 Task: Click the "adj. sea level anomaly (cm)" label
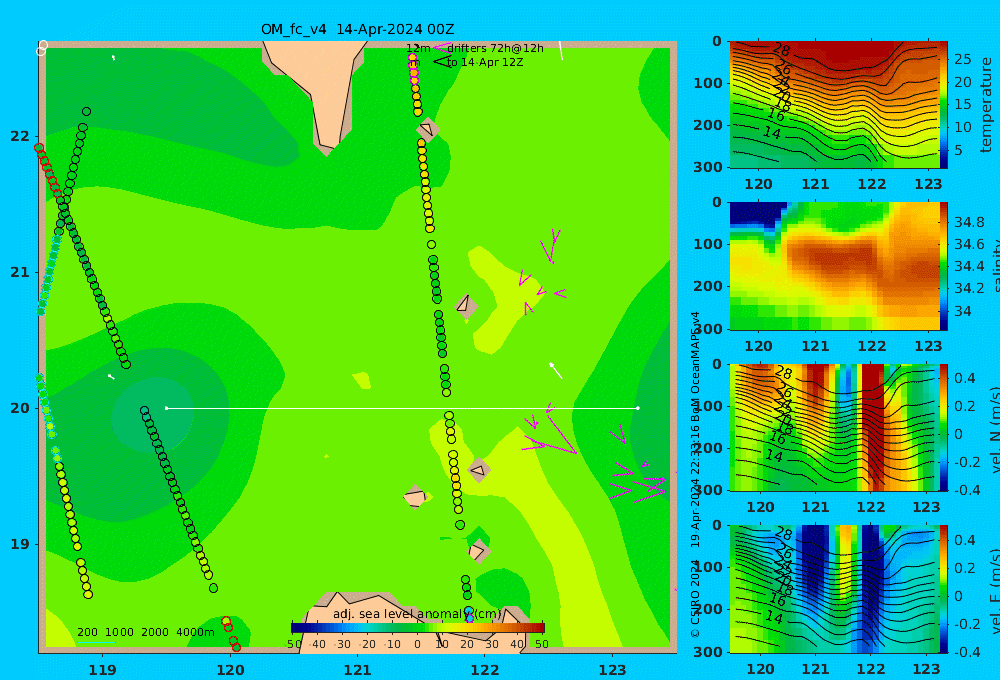416,614
